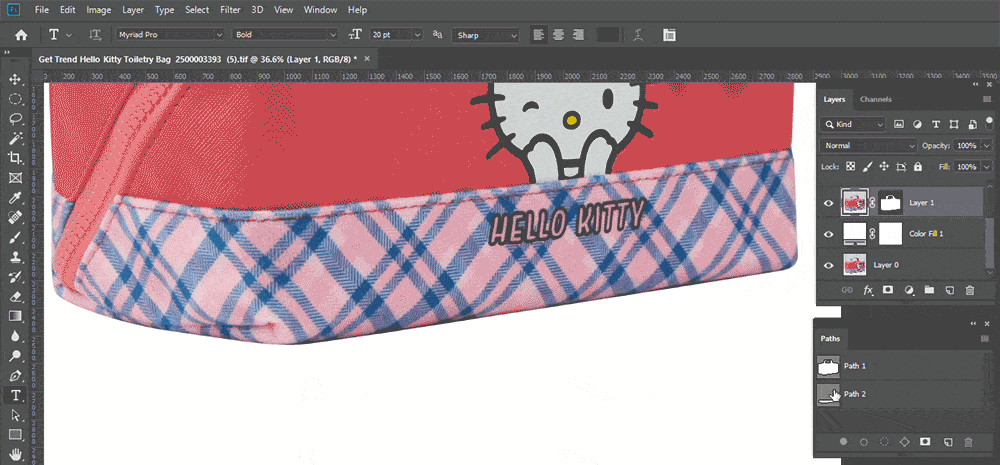Create a new group folder icon
Screen dimensions: 1000x465
(x=929, y=290)
